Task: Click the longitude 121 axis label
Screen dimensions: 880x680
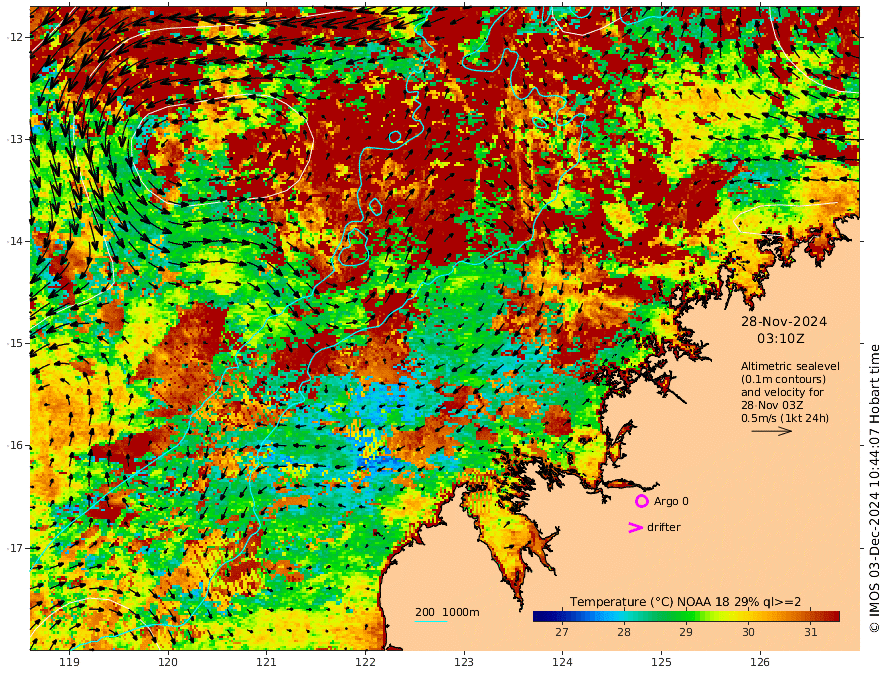Action: (267, 663)
